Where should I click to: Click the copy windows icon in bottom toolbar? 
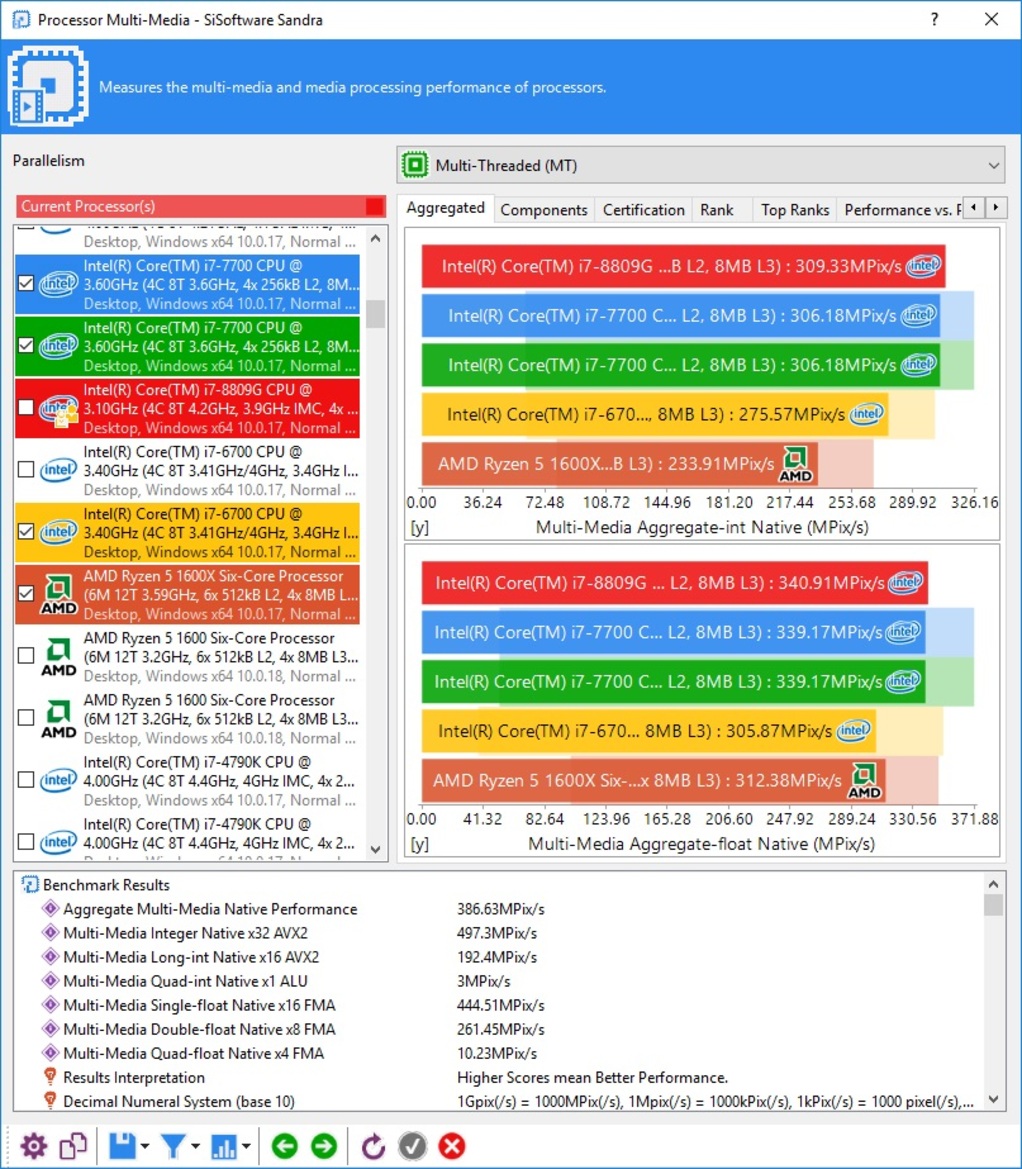tap(74, 1146)
